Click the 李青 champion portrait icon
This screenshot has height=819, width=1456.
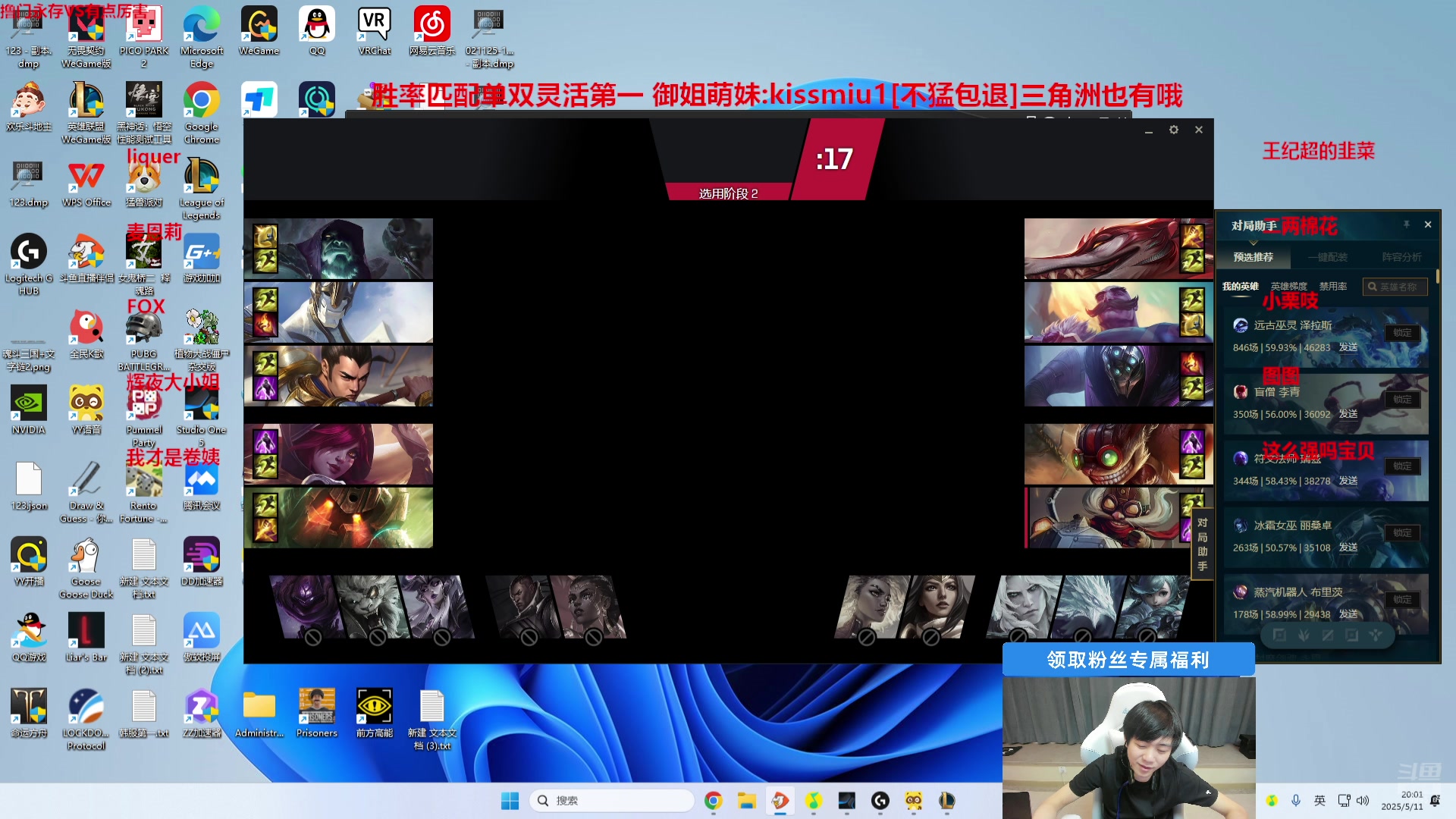click(1241, 392)
